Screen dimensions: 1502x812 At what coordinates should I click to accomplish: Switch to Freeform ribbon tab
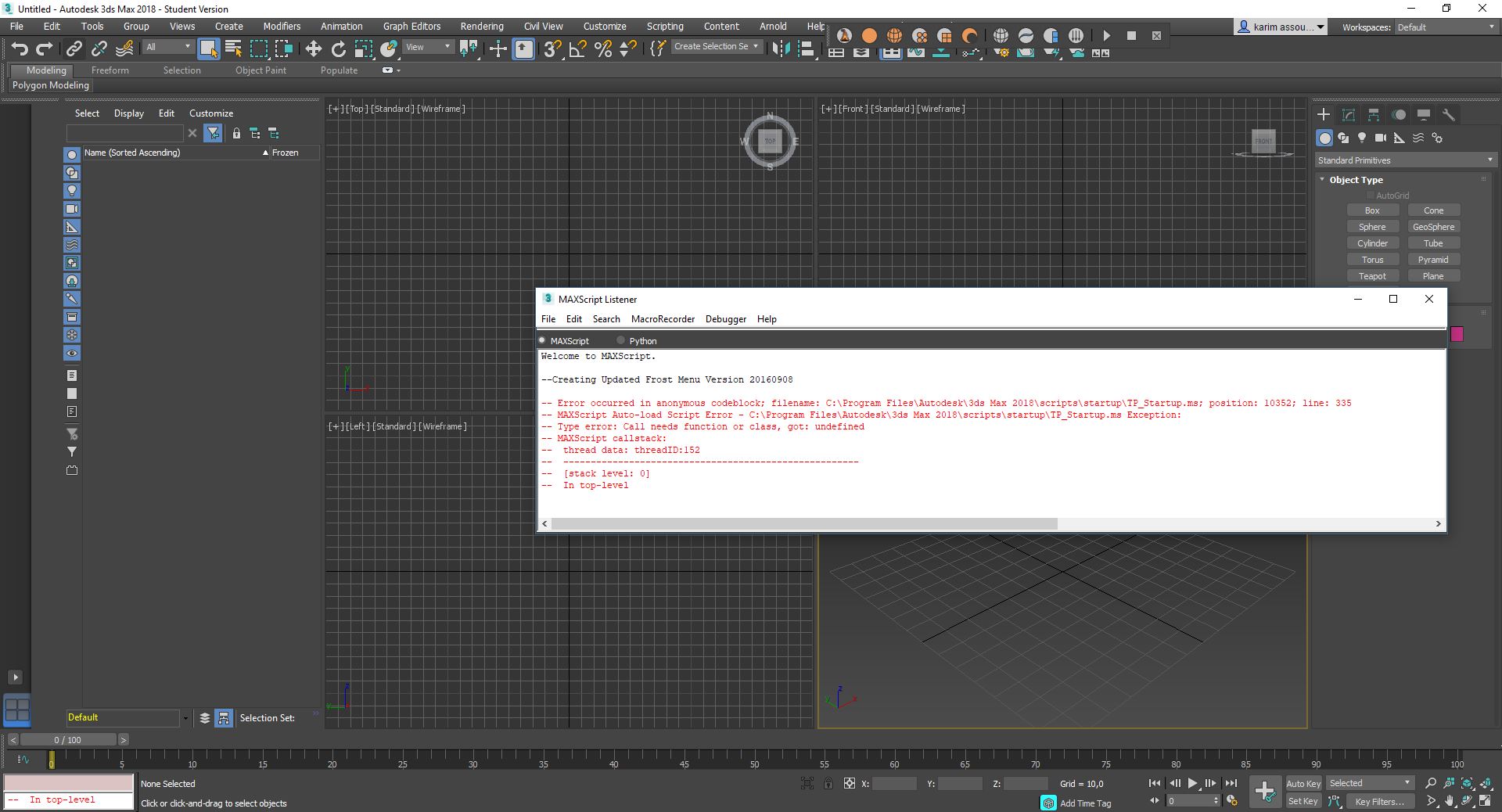coord(110,70)
